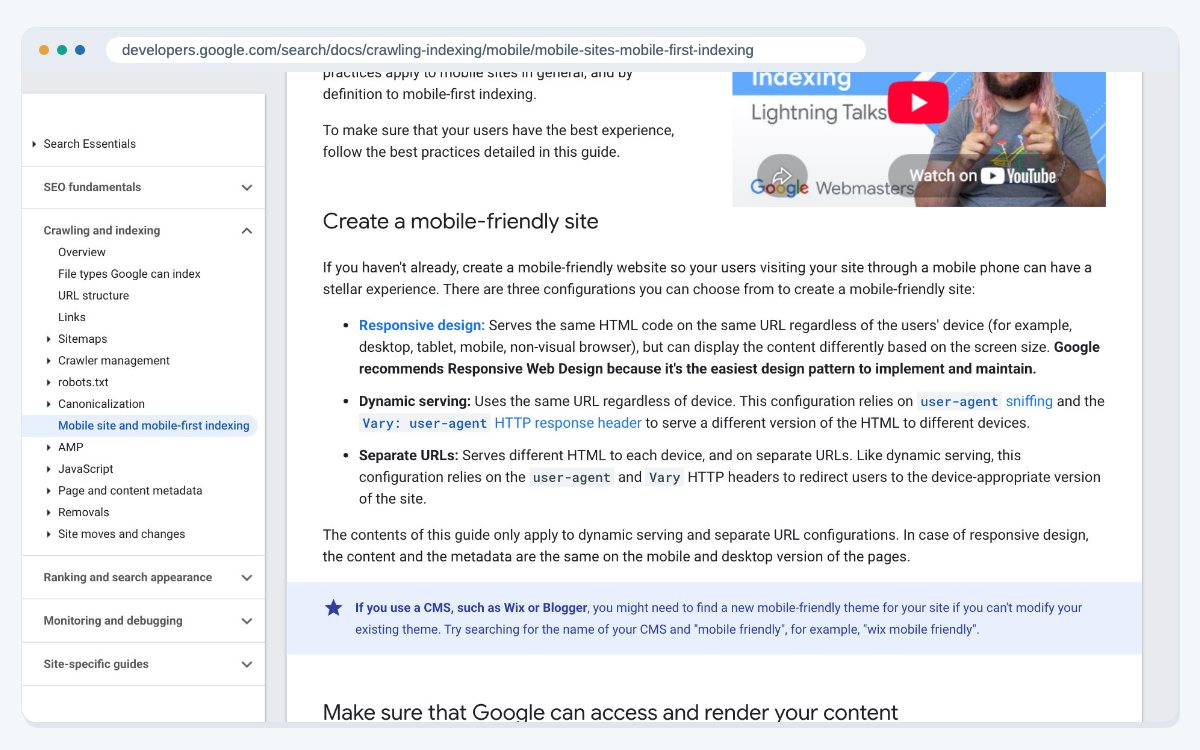Collapse the Crawling and indexing chevron
Image resolution: width=1200 pixels, height=750 pixels.
(247, 231)
